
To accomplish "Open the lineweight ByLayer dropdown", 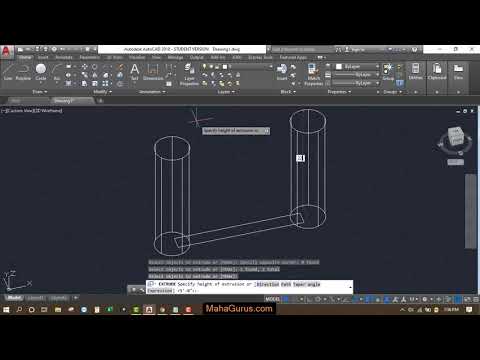I will coord(357,75).
